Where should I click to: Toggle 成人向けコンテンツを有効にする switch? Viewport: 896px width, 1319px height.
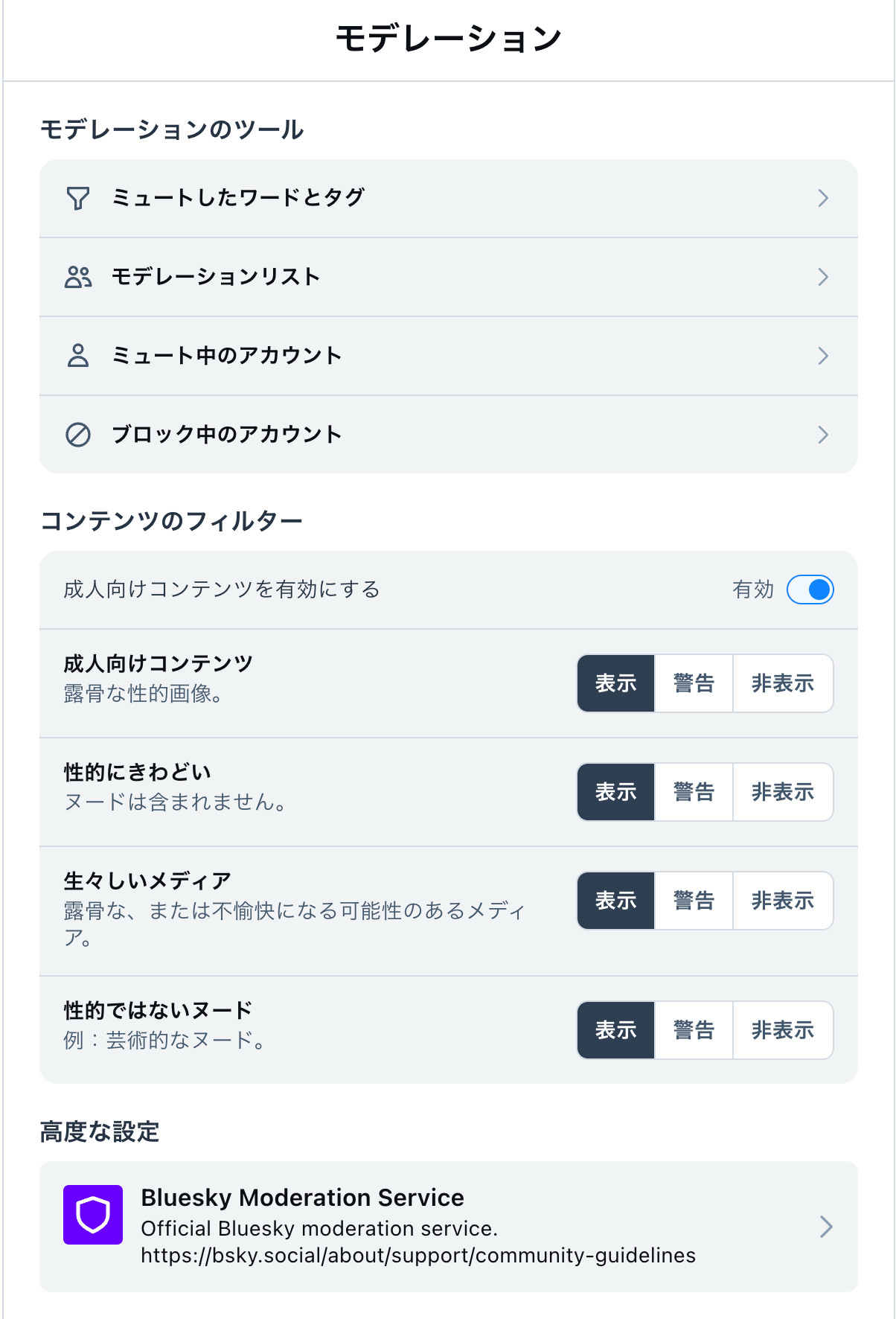click(x=810, y=590)
